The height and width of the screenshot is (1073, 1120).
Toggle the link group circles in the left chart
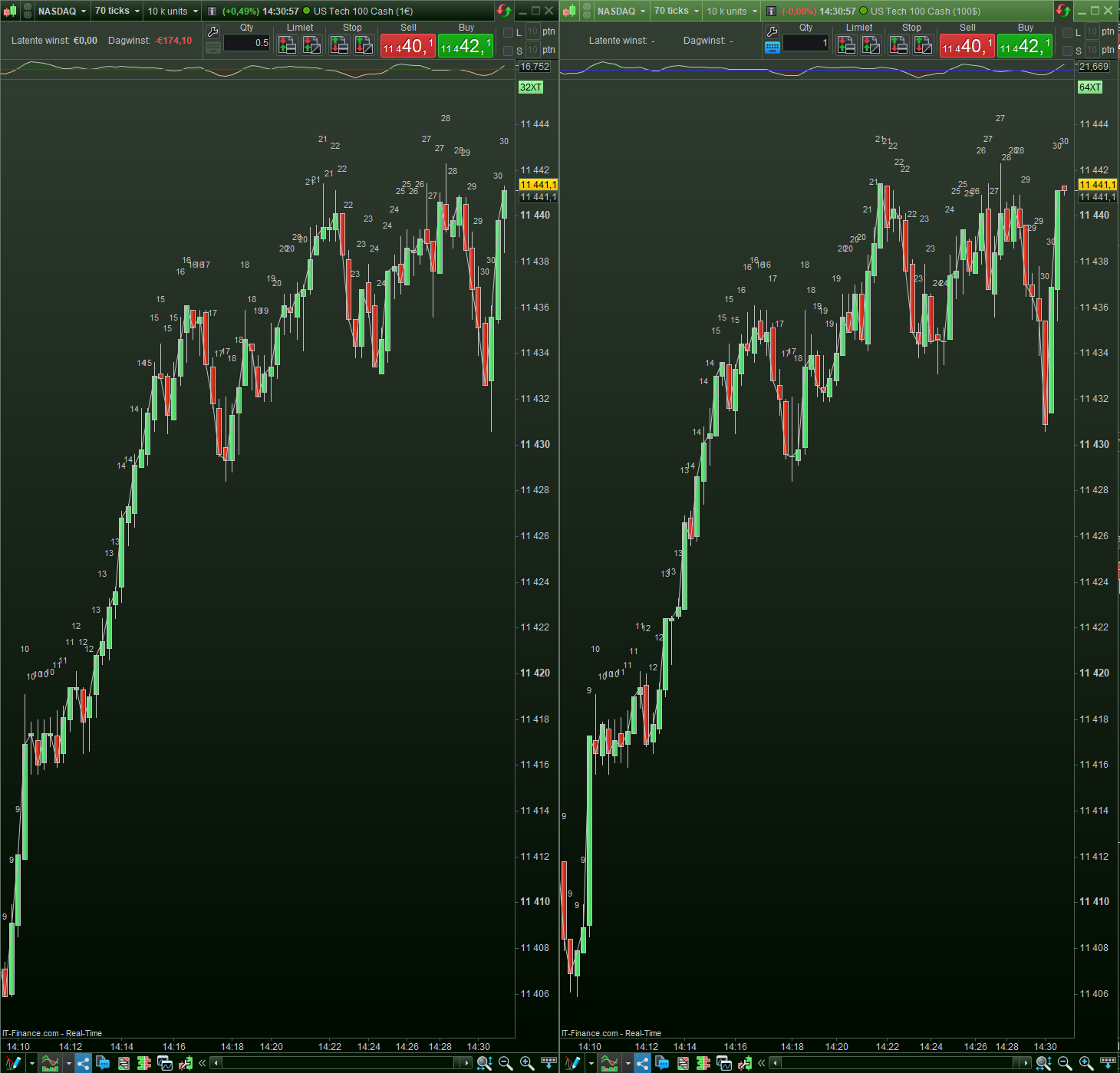click(x=28, y=11)
